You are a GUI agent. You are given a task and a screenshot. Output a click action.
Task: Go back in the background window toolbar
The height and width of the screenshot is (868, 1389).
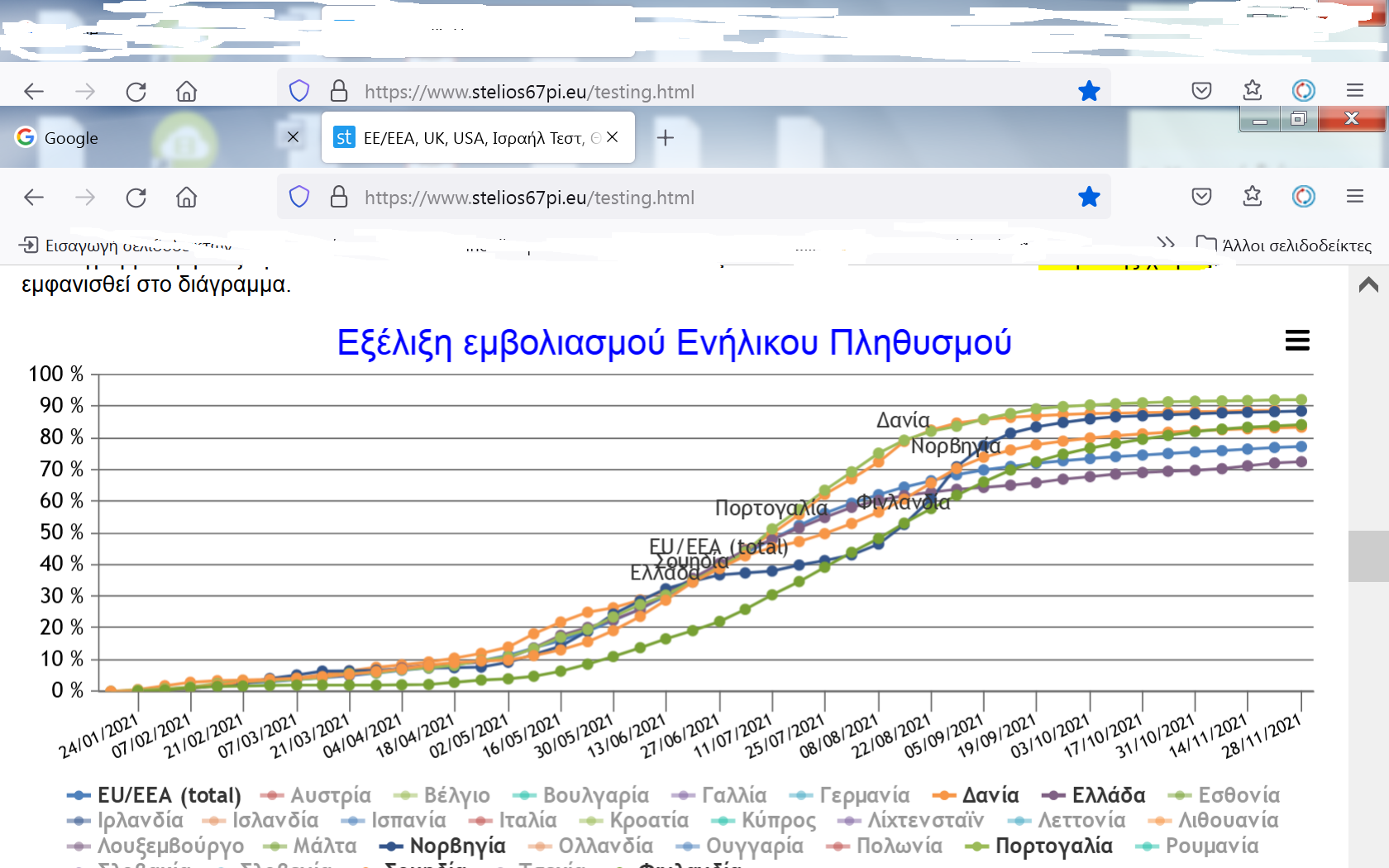pyautogui.click(x=34, y=91)
